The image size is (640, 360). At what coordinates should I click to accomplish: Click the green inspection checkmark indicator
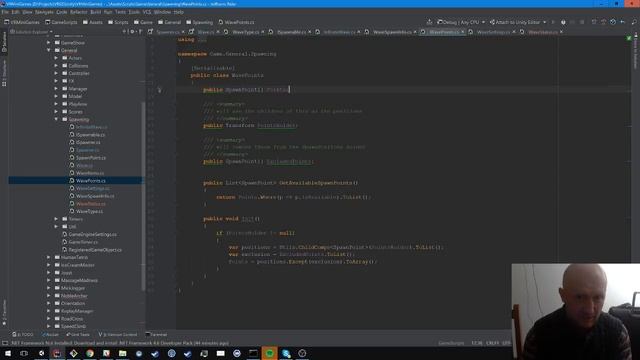click(629, 38)
